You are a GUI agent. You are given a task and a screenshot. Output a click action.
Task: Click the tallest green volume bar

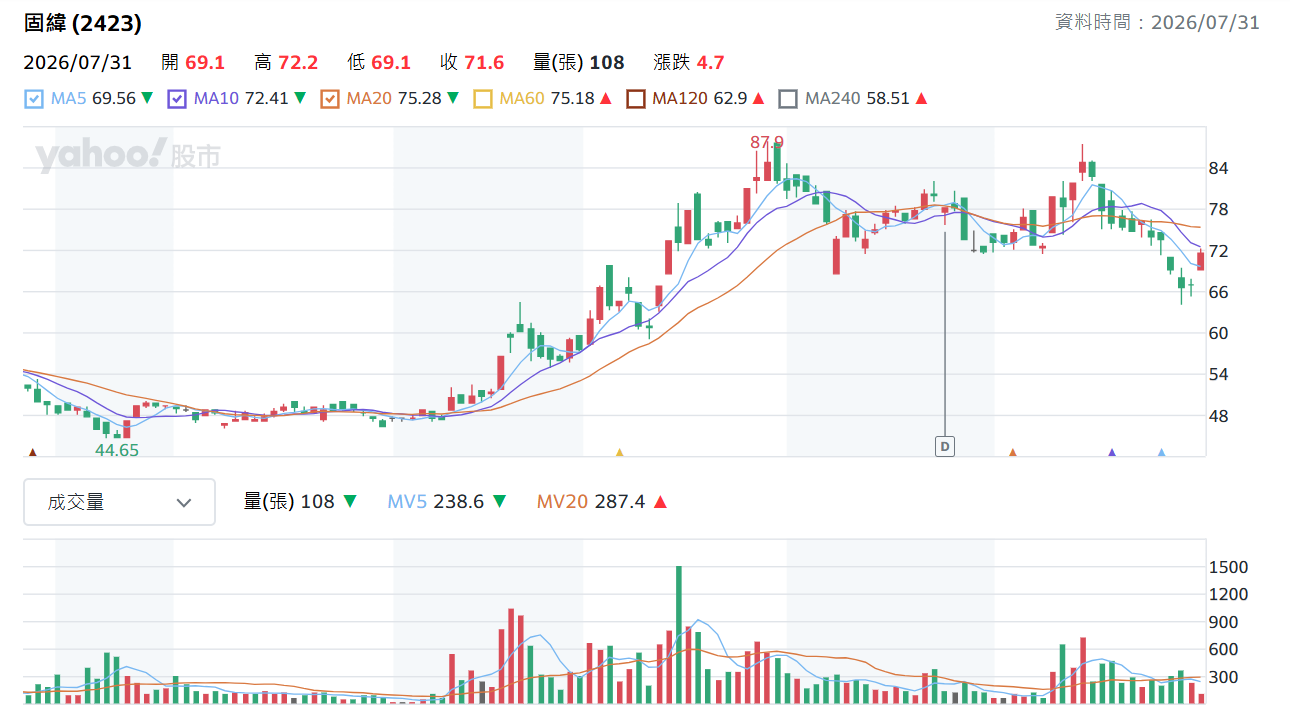679,635
